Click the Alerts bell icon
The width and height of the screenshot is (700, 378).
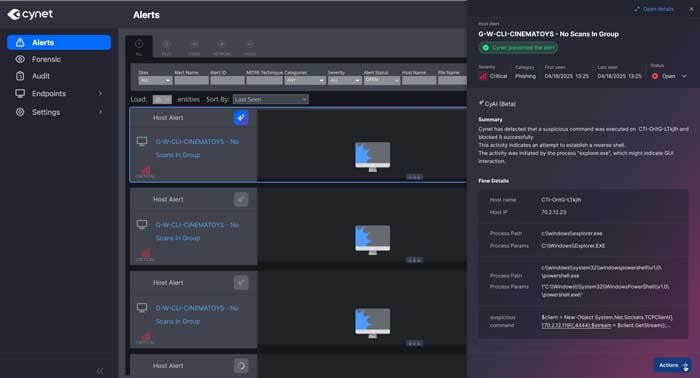click(x=20, y=42)
